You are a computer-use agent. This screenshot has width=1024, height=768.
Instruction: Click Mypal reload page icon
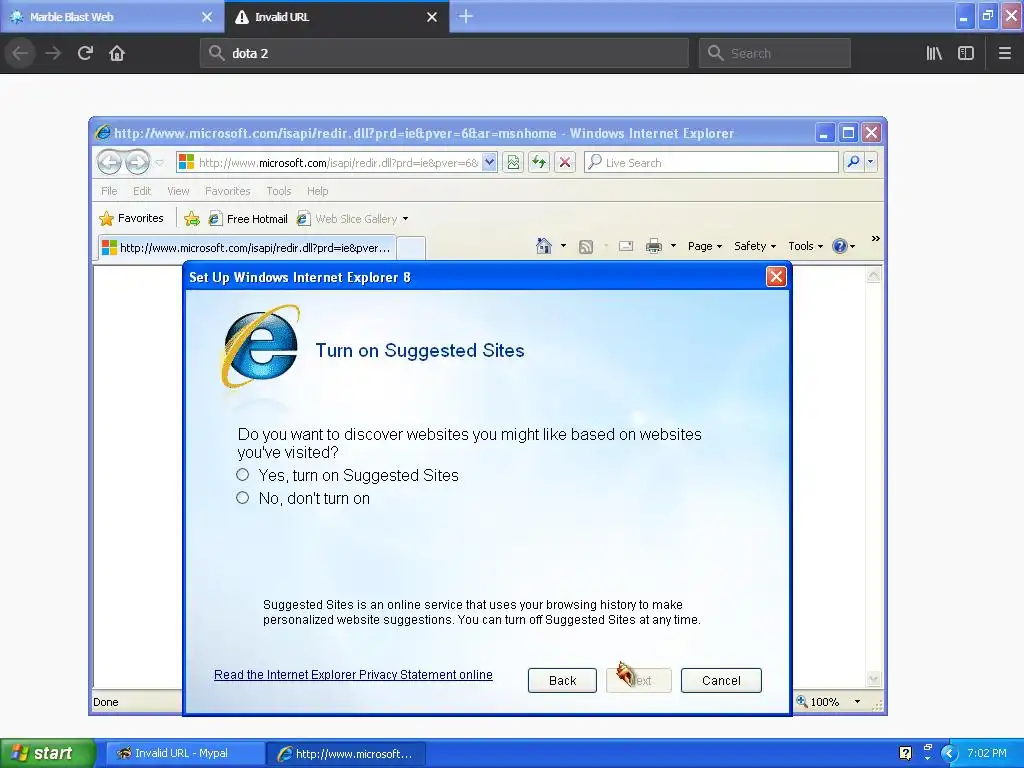click(x=85, y=53)
